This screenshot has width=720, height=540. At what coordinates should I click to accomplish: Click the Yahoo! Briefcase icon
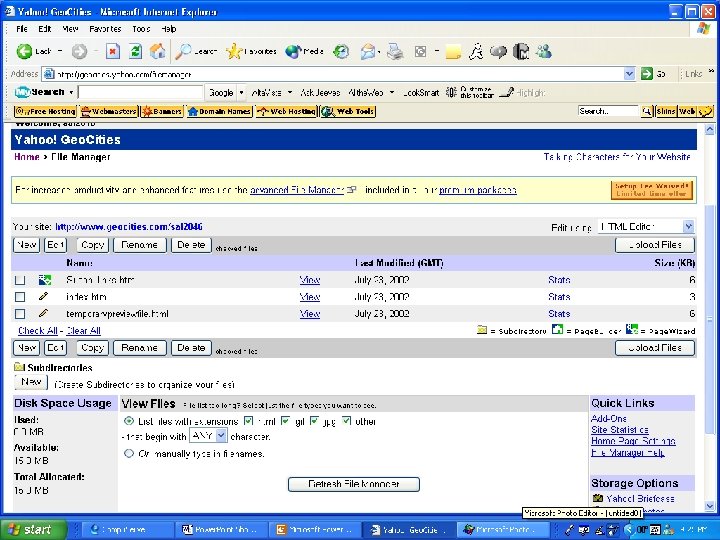[x=597, y=498]
